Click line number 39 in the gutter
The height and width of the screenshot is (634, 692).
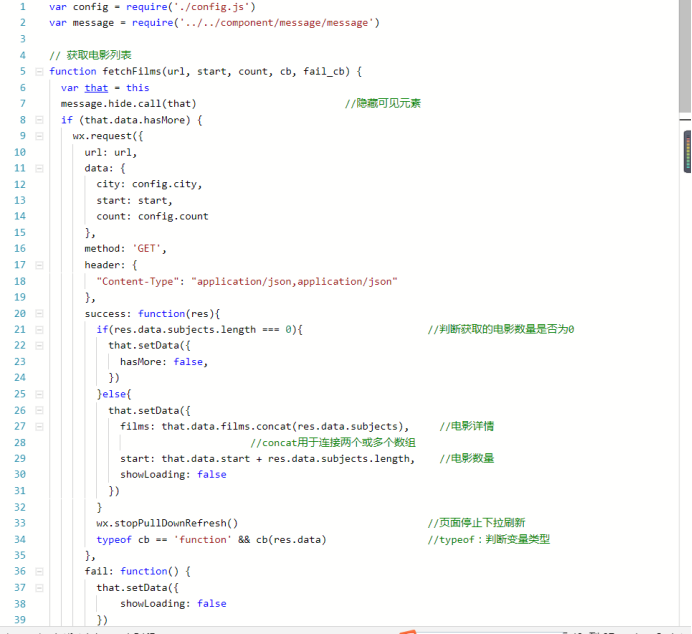(20, 619)
